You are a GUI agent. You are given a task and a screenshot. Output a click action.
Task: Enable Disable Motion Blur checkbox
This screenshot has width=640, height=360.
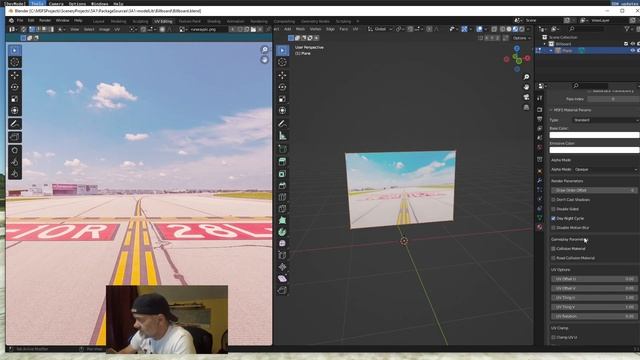[x=553, y=228]
